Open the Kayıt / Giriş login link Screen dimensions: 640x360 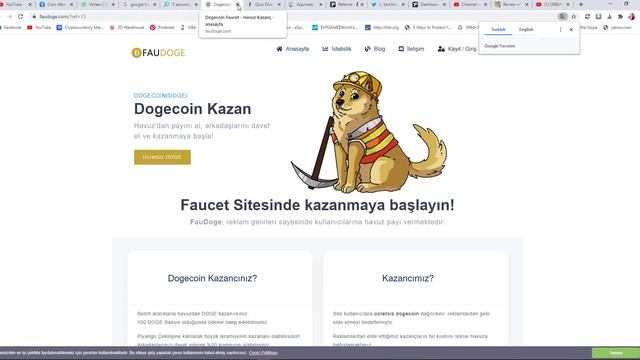pyautogui.click(x=457, y=49)
